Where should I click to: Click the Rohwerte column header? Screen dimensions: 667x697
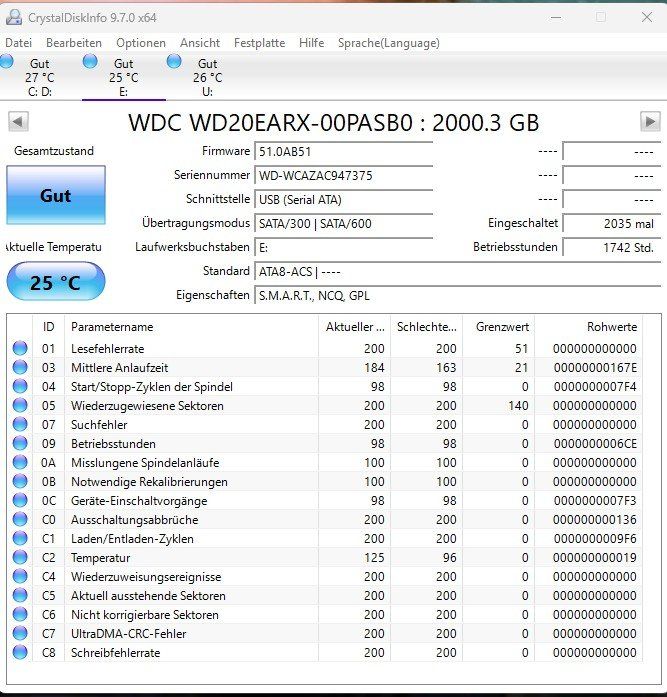(588, 327)
